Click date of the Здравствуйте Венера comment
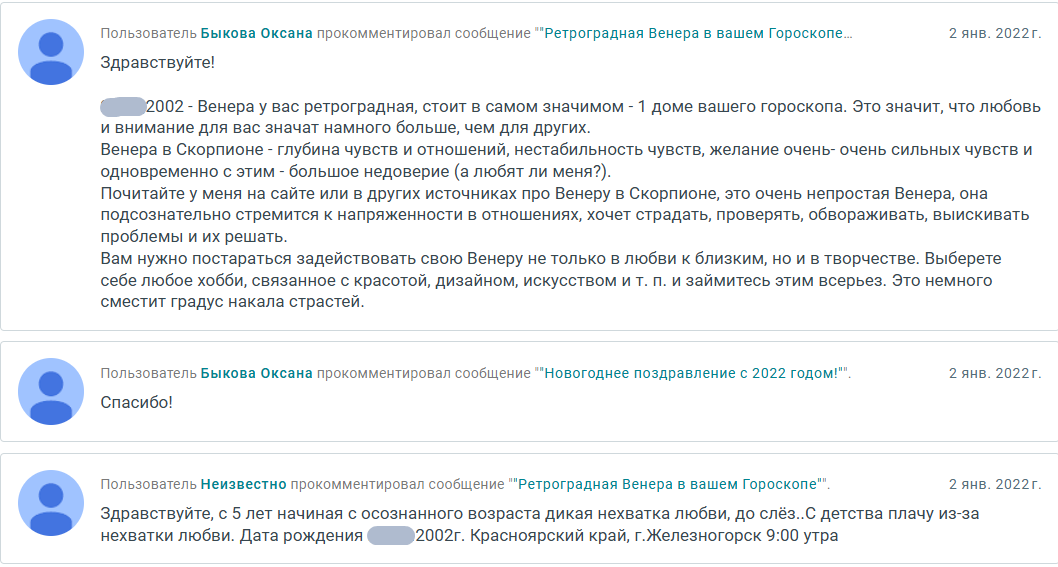The width and height of the screenshot is (1058, 567). coord(995,33)
